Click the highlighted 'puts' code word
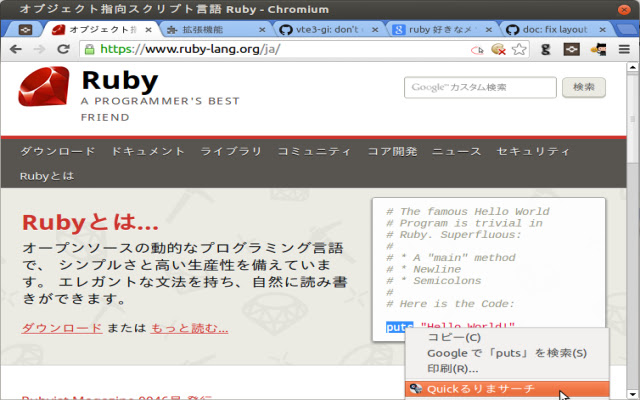The height and width of the screenshot is (400, 640). click(399, 327)
